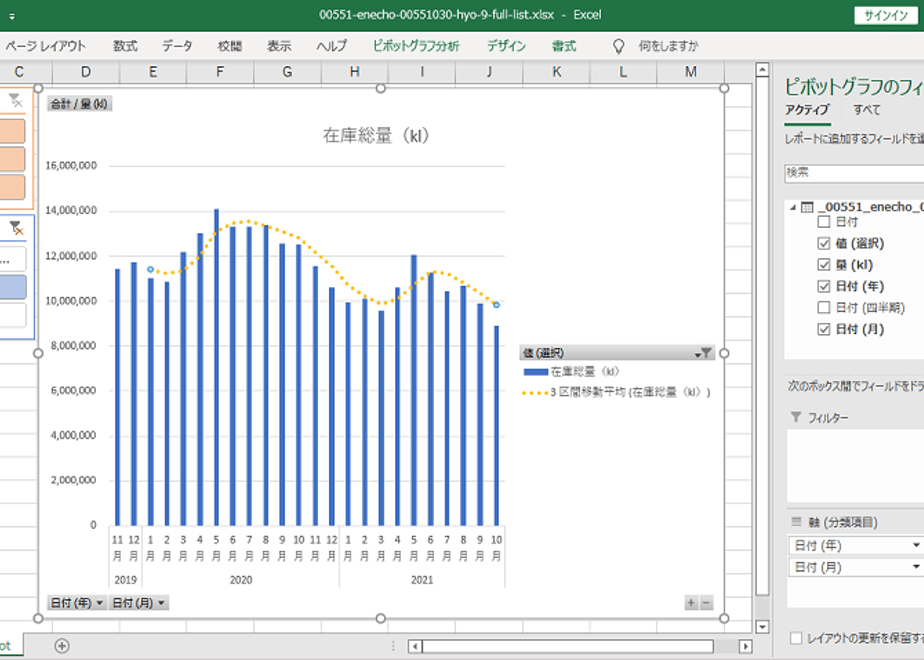Click the horizontal scrollbar left arrow
The height and width of the screenshot is (660, 924).
(x=415, y=646)
